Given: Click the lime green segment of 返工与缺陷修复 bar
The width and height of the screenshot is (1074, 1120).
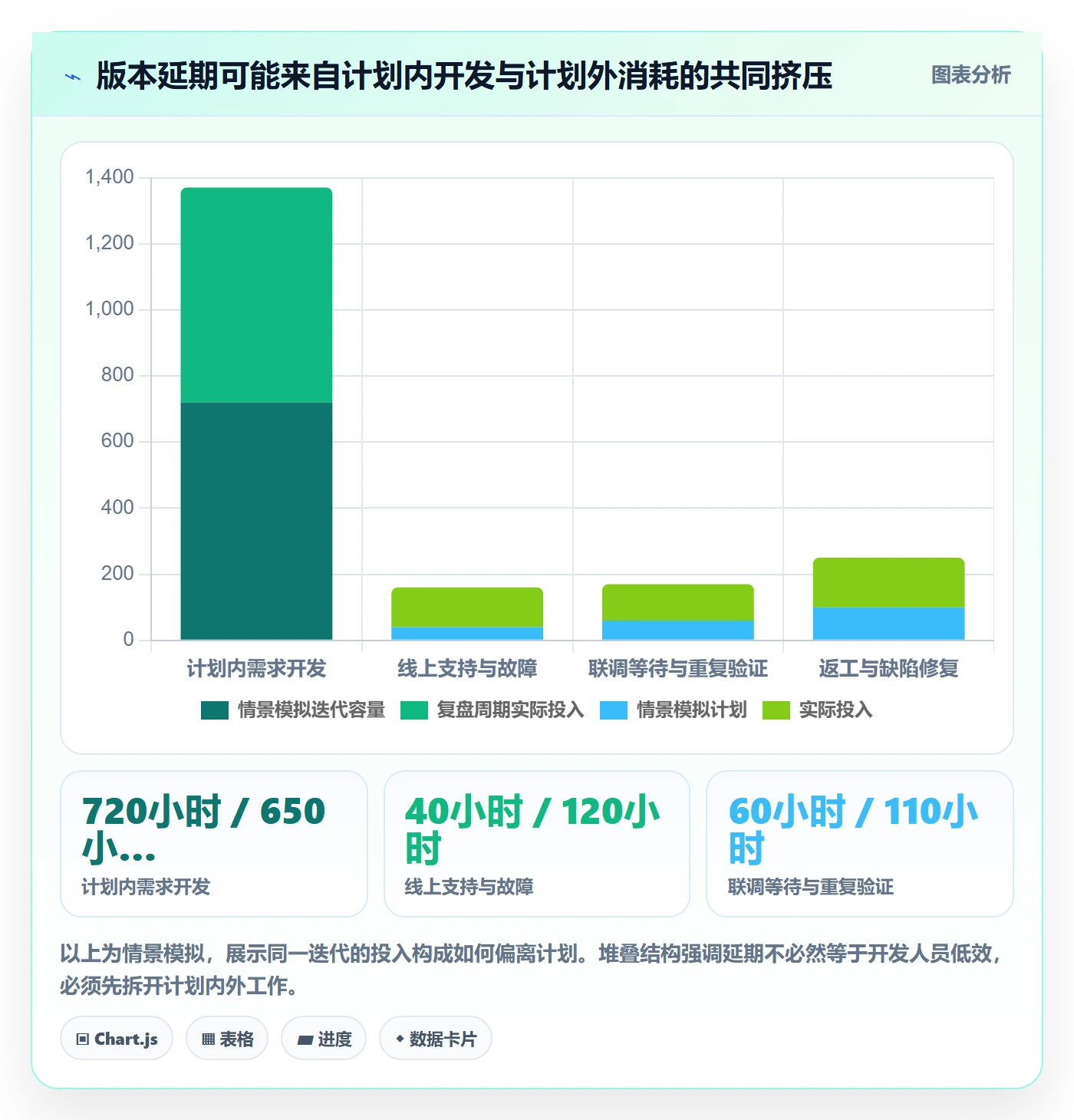Looking at the screenshot, I should click(888, 582).
